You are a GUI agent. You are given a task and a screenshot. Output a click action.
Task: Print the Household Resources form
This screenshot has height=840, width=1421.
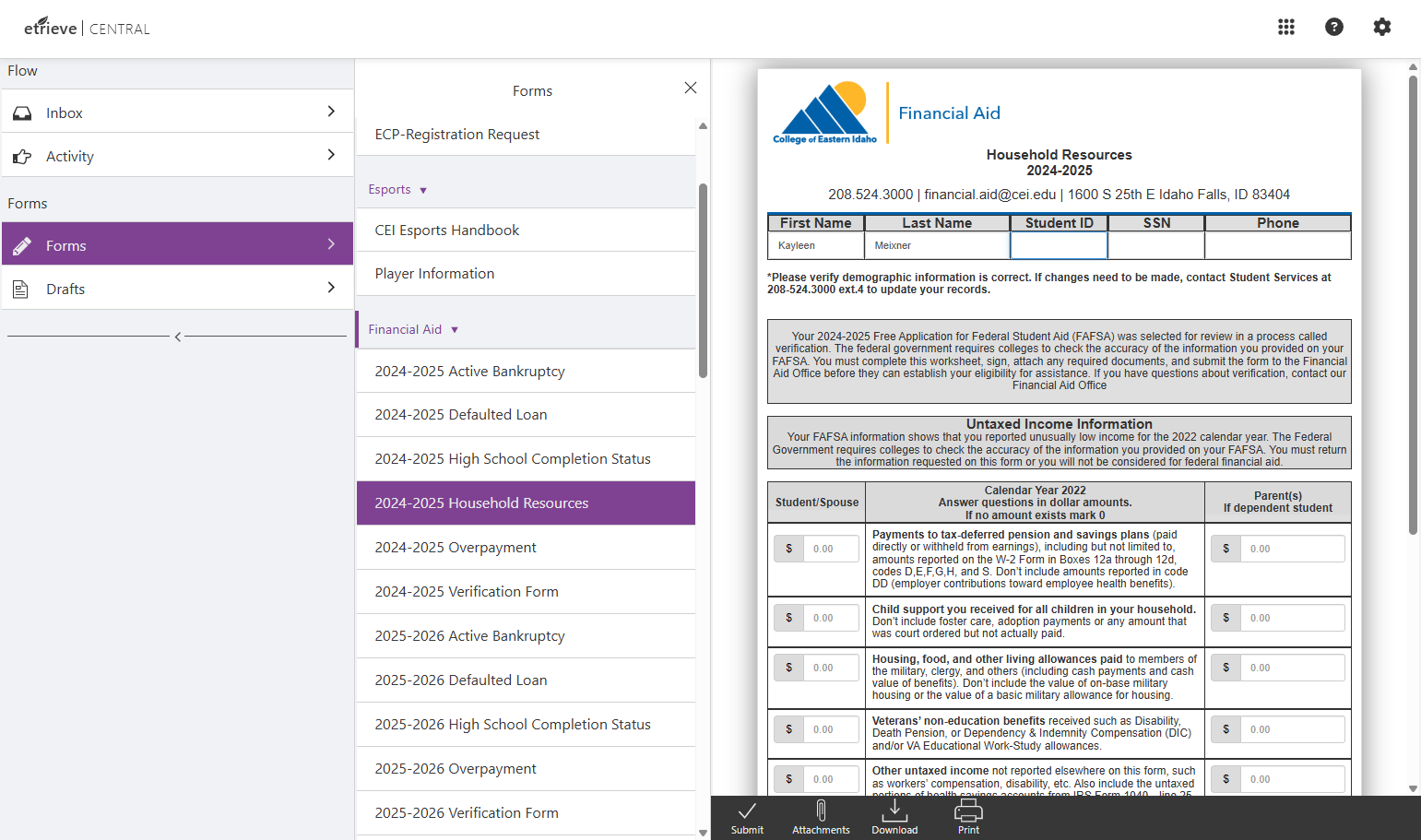(968, 817)
